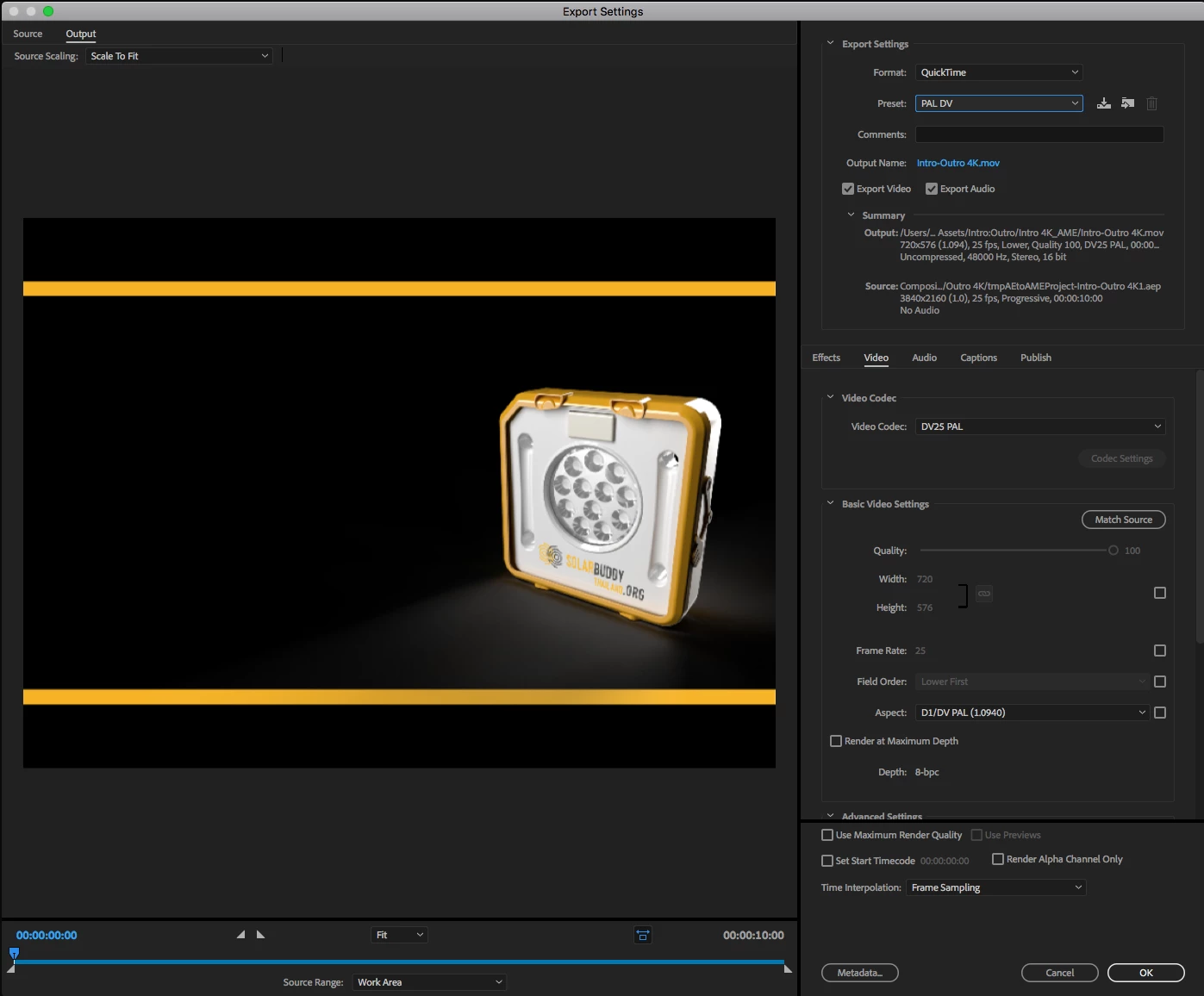
Task: Switch to the Source tab
Action: point(28,34)
